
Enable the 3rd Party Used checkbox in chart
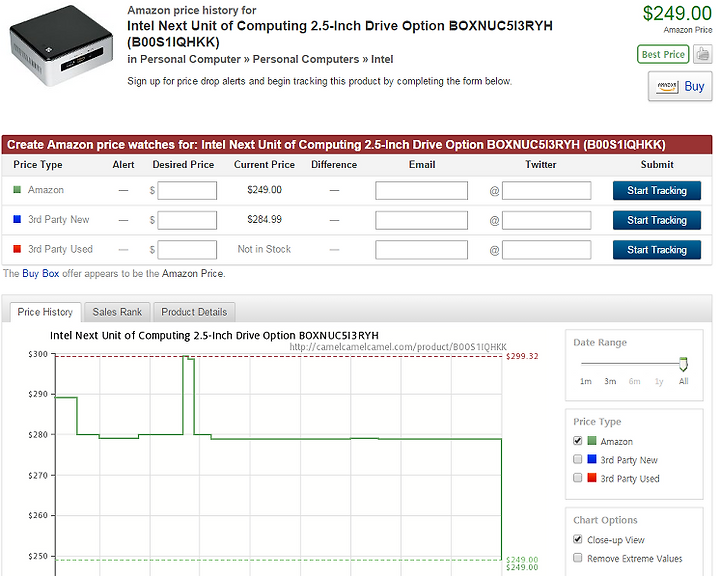coord(578,478)
